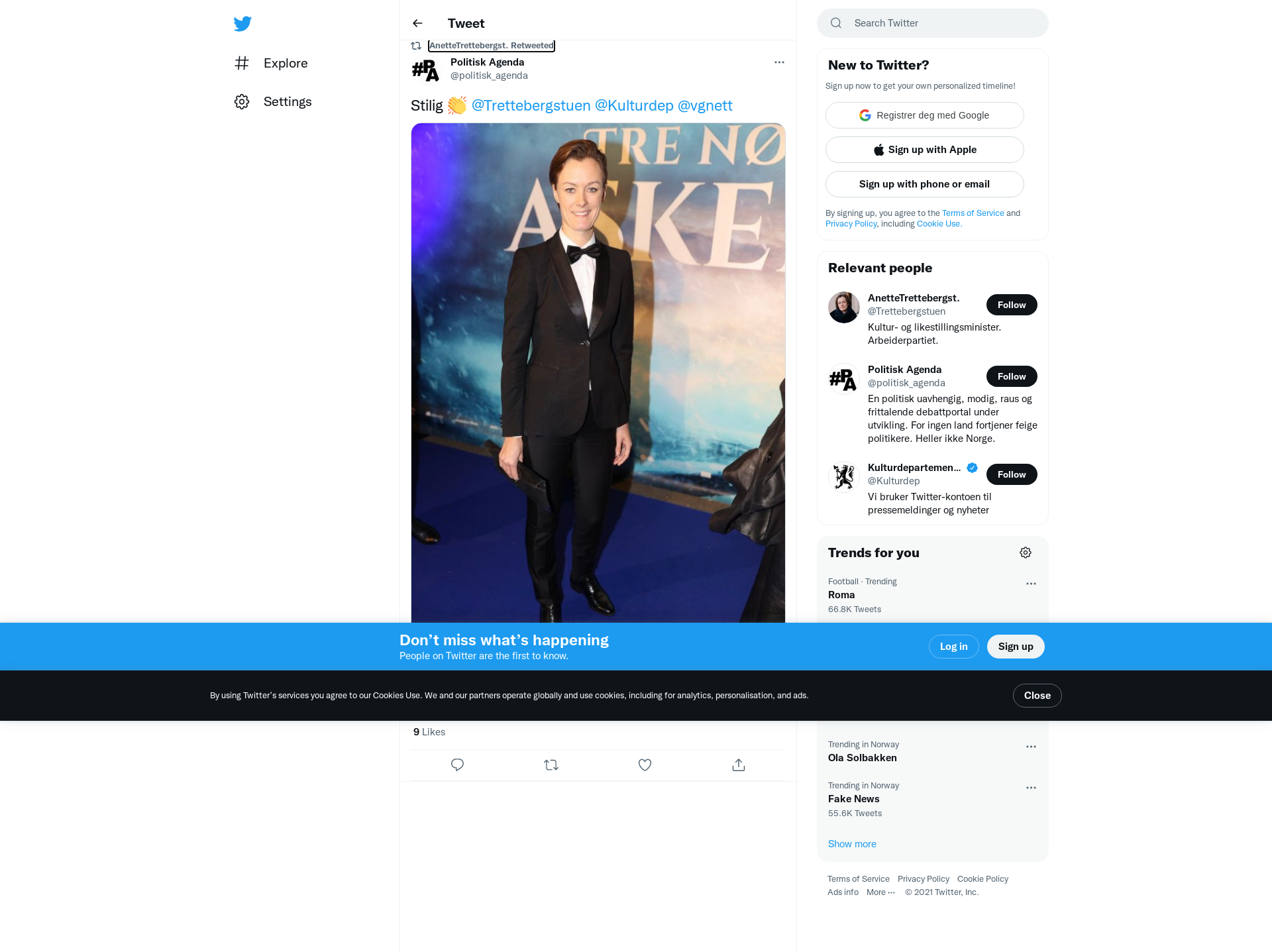The width and height of the screenshot is (1272, 952).
Task: Open footer Privacy Policy
Action: 924,879
